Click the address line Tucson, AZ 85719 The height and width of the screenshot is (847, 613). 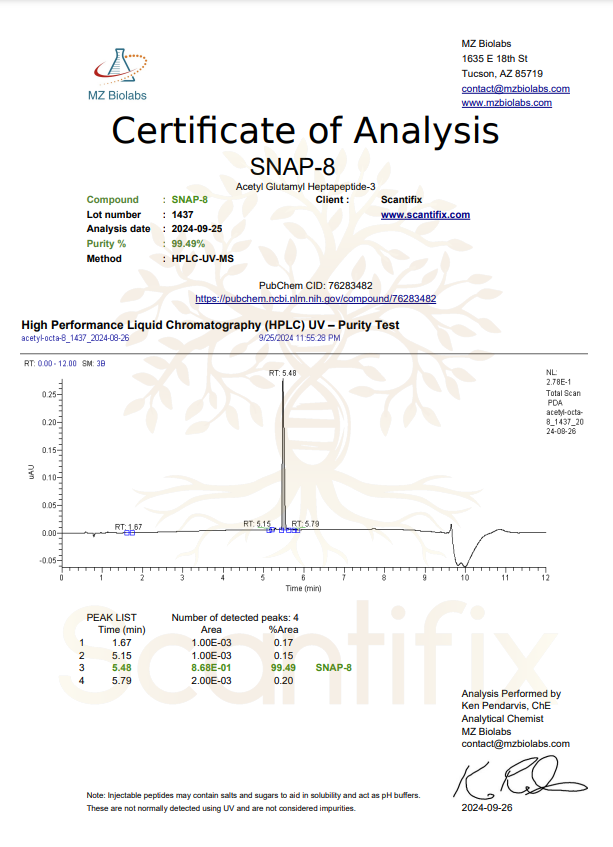502,73
